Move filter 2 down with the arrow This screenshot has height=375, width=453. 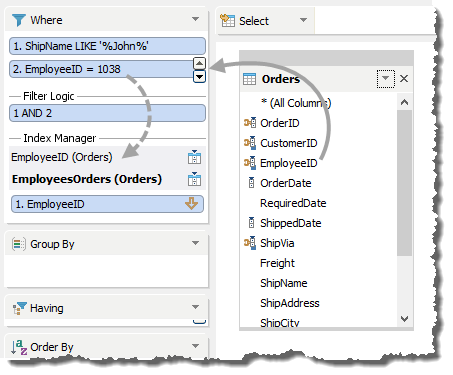199,77
